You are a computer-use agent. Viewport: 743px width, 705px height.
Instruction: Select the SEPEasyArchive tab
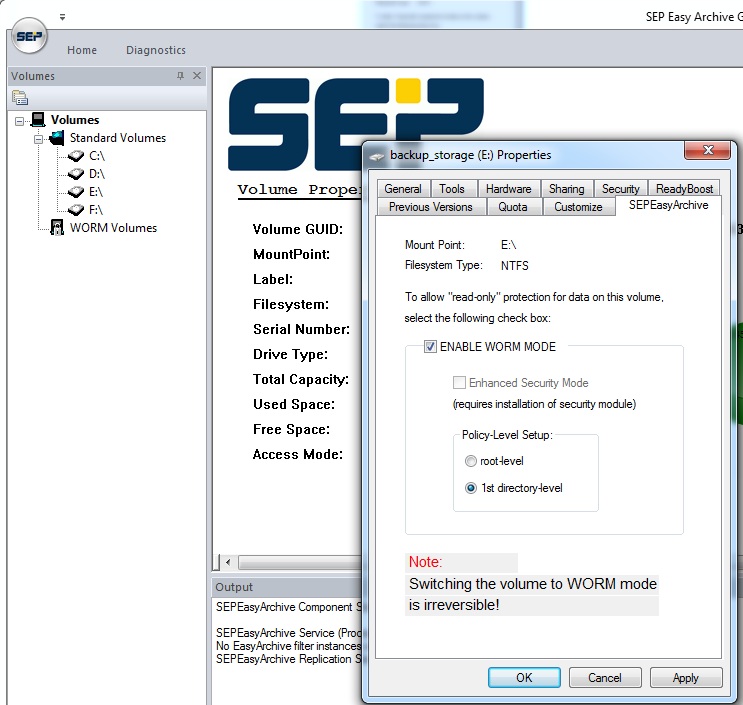tap(669, 205)
